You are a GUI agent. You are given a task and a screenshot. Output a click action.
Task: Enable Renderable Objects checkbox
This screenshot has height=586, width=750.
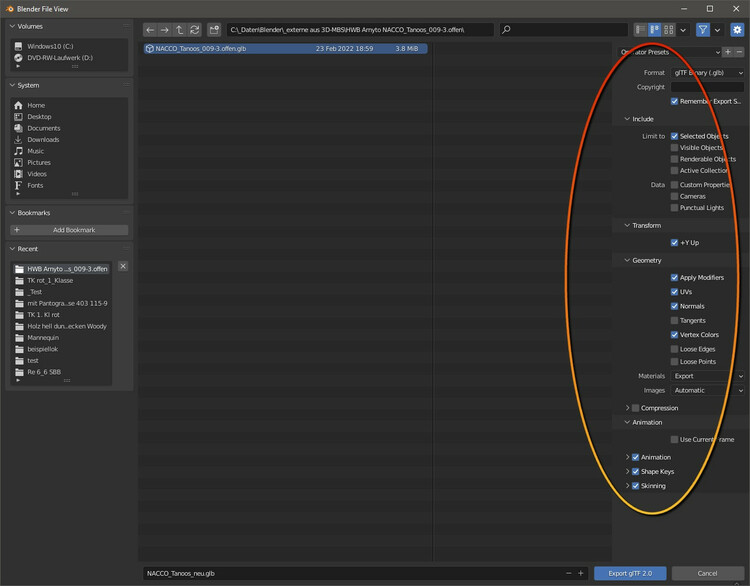coord(674,159)
